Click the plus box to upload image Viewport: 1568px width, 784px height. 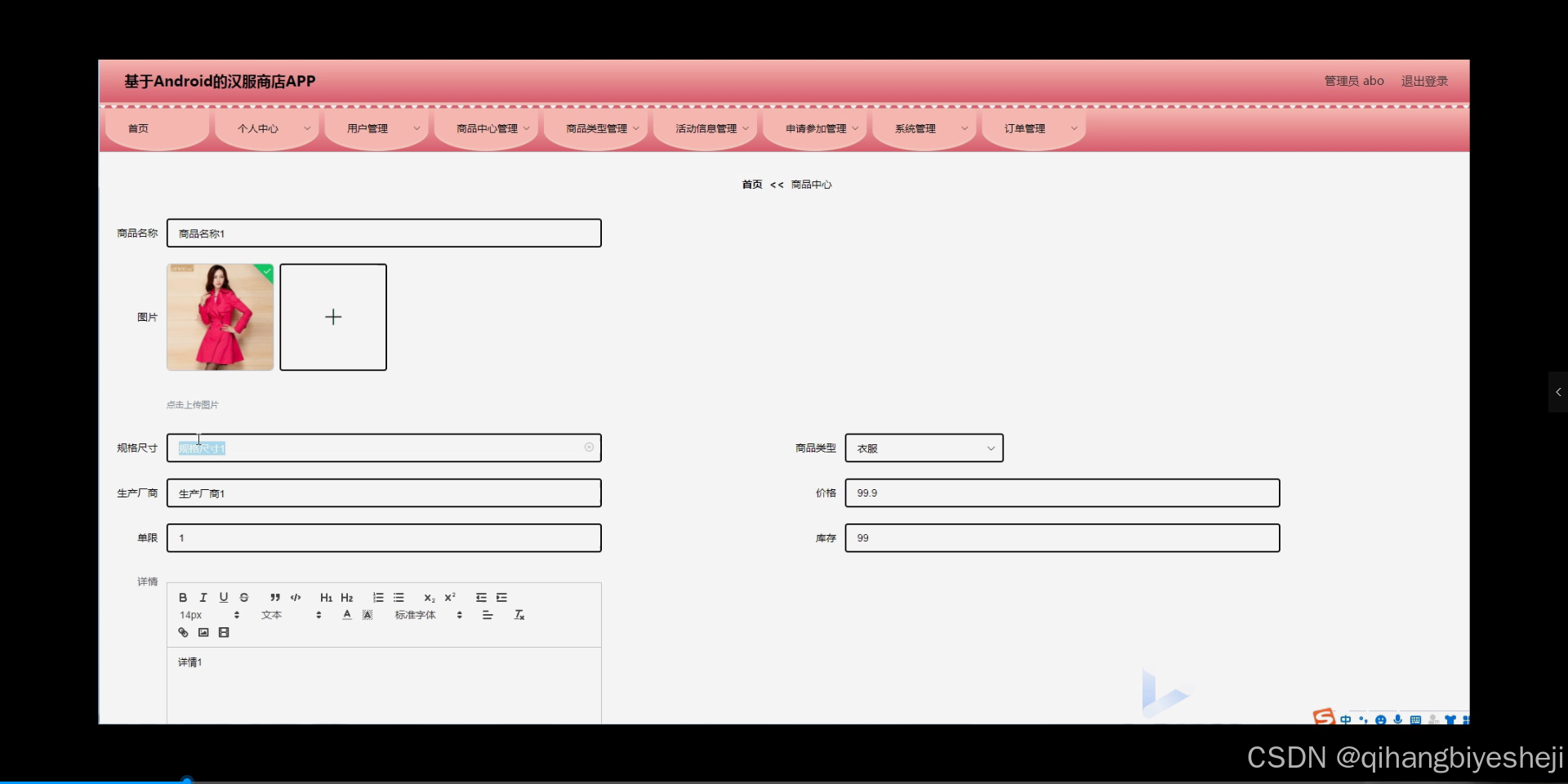(332, 317)
